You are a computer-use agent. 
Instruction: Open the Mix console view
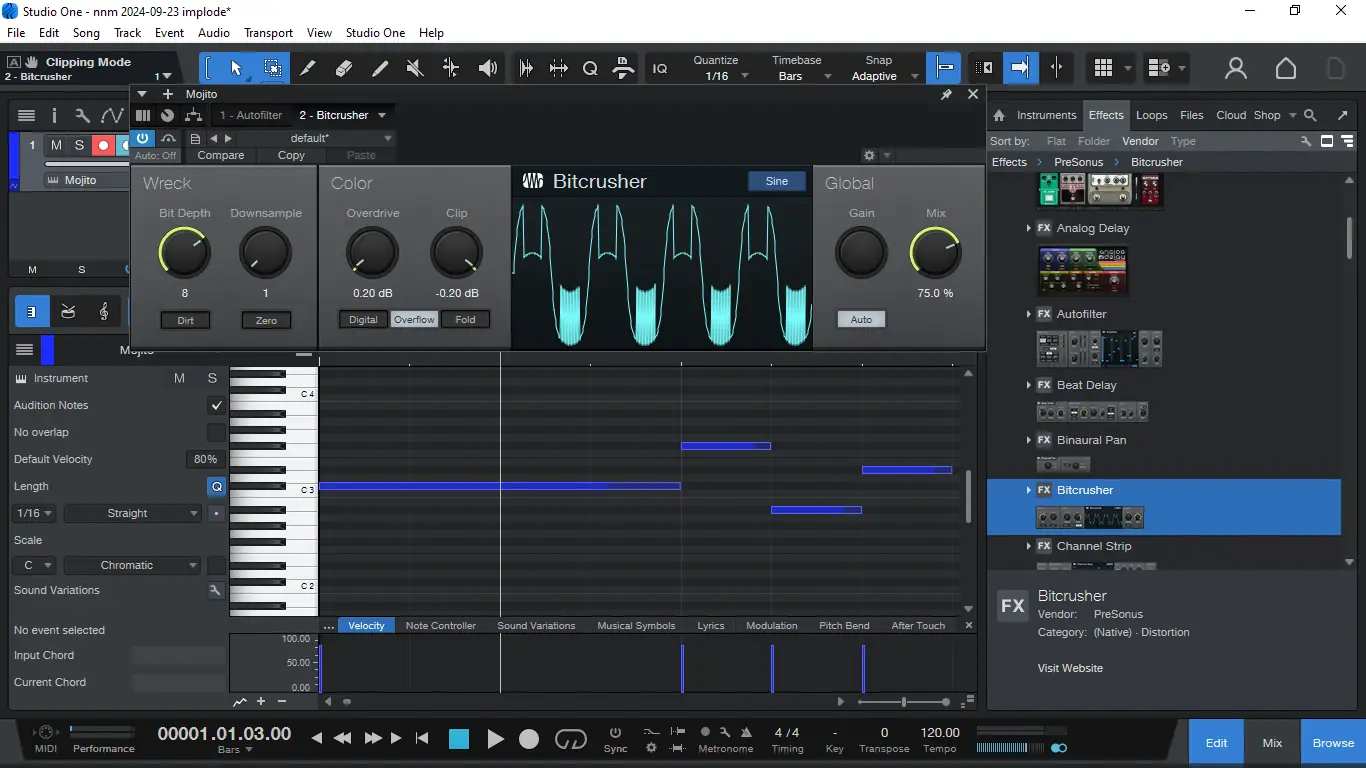1272,743
